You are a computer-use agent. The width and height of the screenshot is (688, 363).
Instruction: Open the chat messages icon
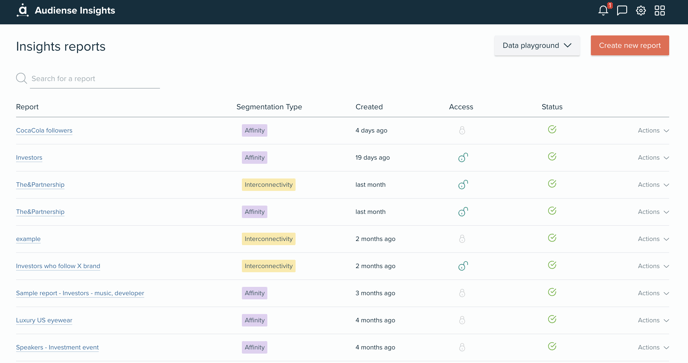click(x=622, y=10)
